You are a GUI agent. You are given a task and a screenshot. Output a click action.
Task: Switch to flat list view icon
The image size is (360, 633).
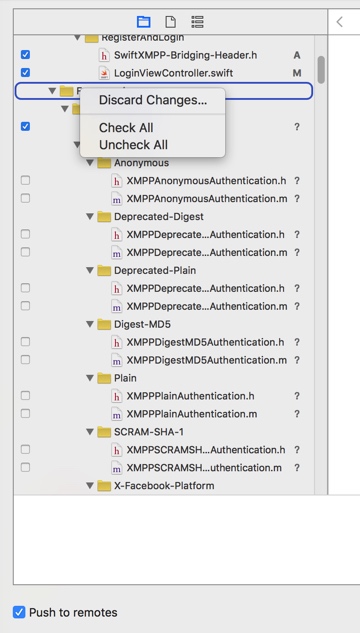[x=197, y=21]
